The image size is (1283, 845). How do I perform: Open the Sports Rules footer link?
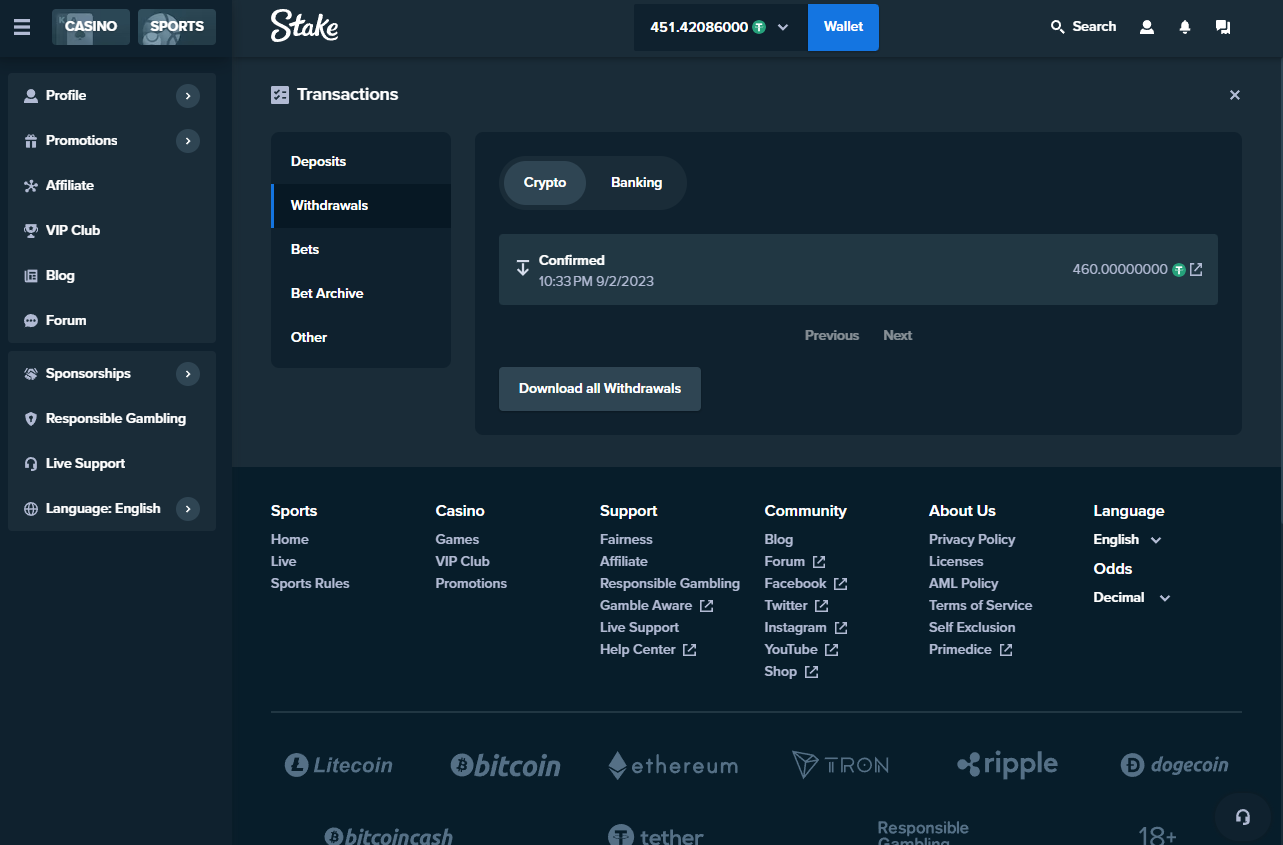(x=310, y=584)
